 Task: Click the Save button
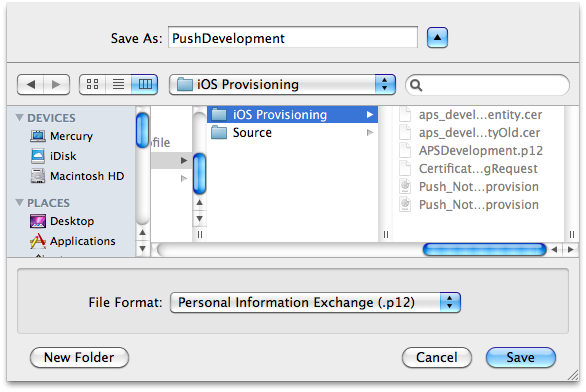tap(521, 357)
